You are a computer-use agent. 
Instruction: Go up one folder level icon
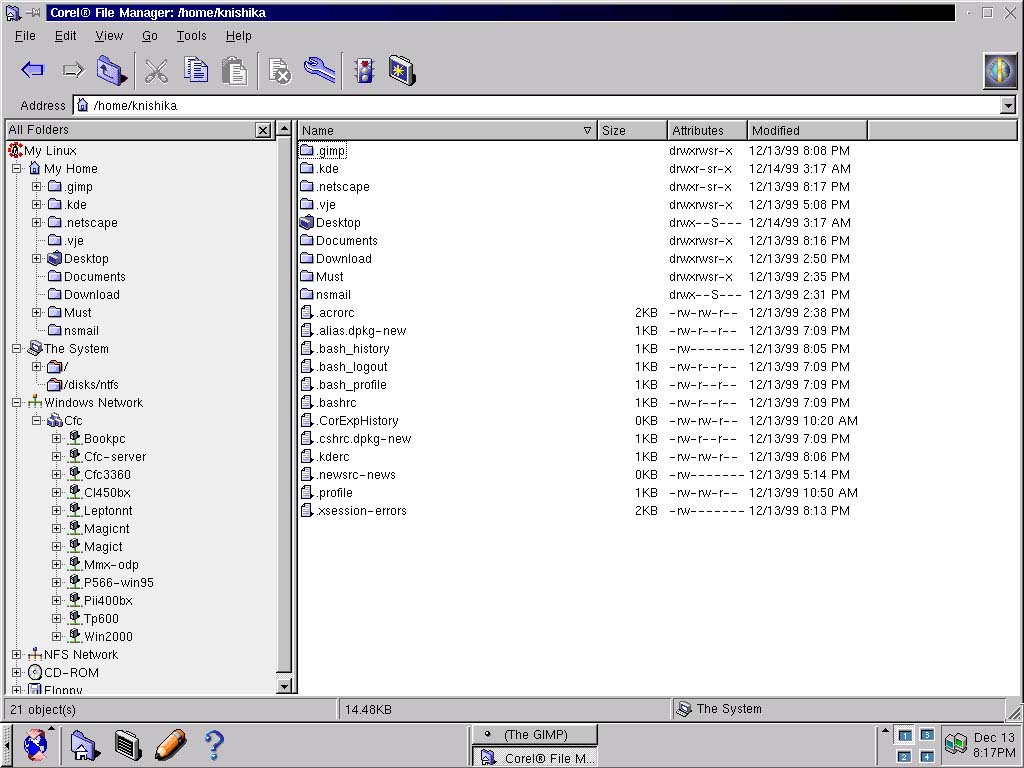pos(111,70)
